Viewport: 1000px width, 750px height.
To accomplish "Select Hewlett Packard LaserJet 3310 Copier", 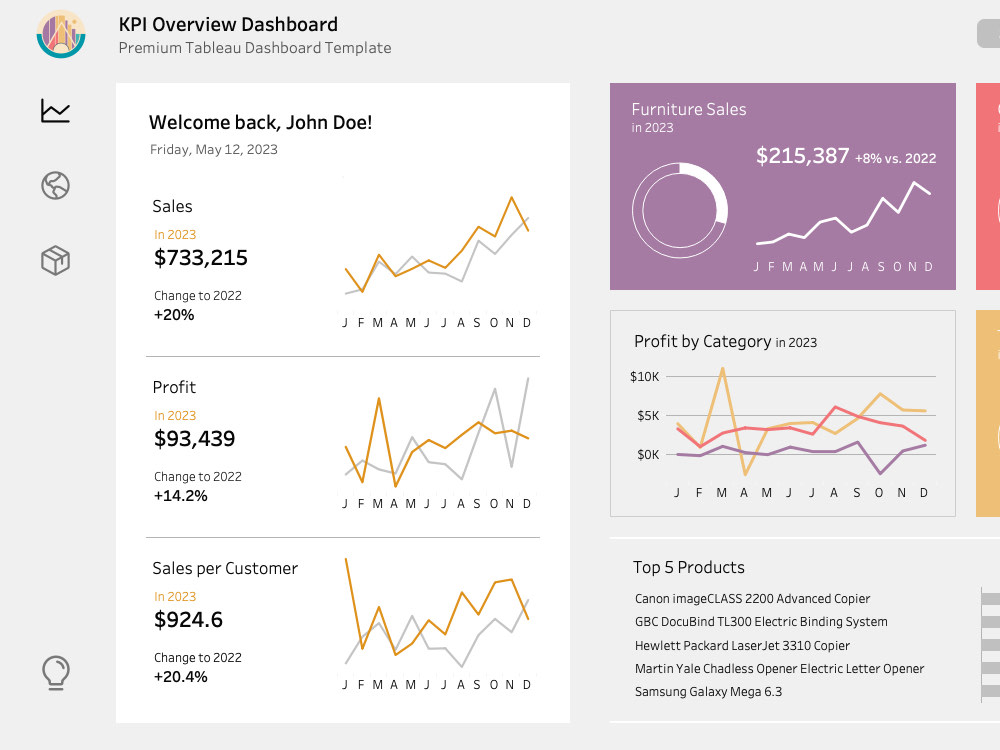I will (742, 645).
